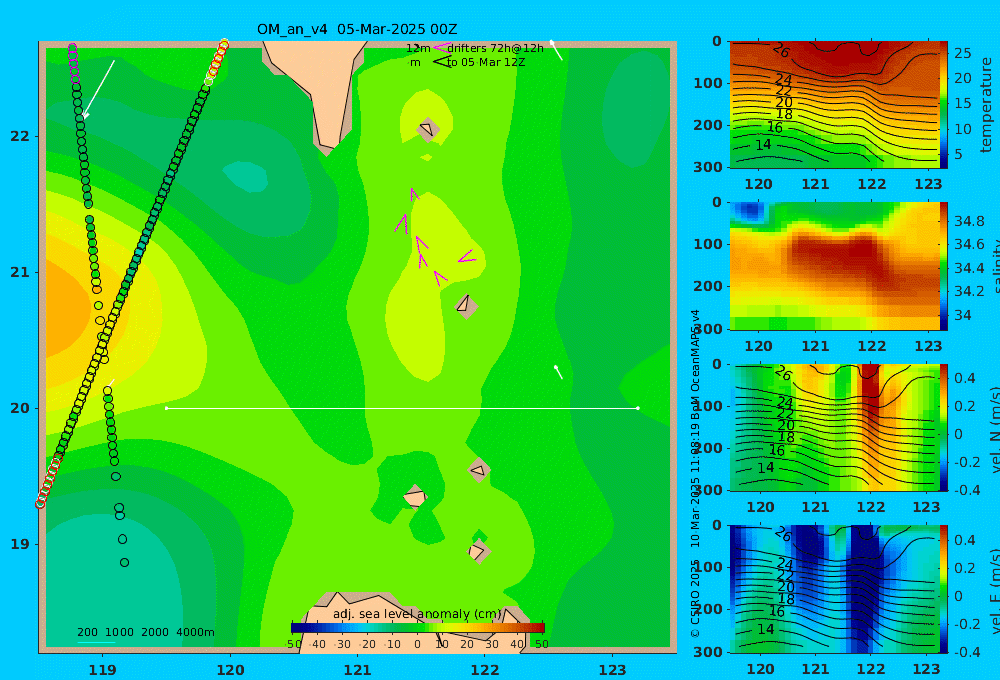Click latitude label 19 on the main map
The image size is (1000, 680).
click(x=20, y=544)
